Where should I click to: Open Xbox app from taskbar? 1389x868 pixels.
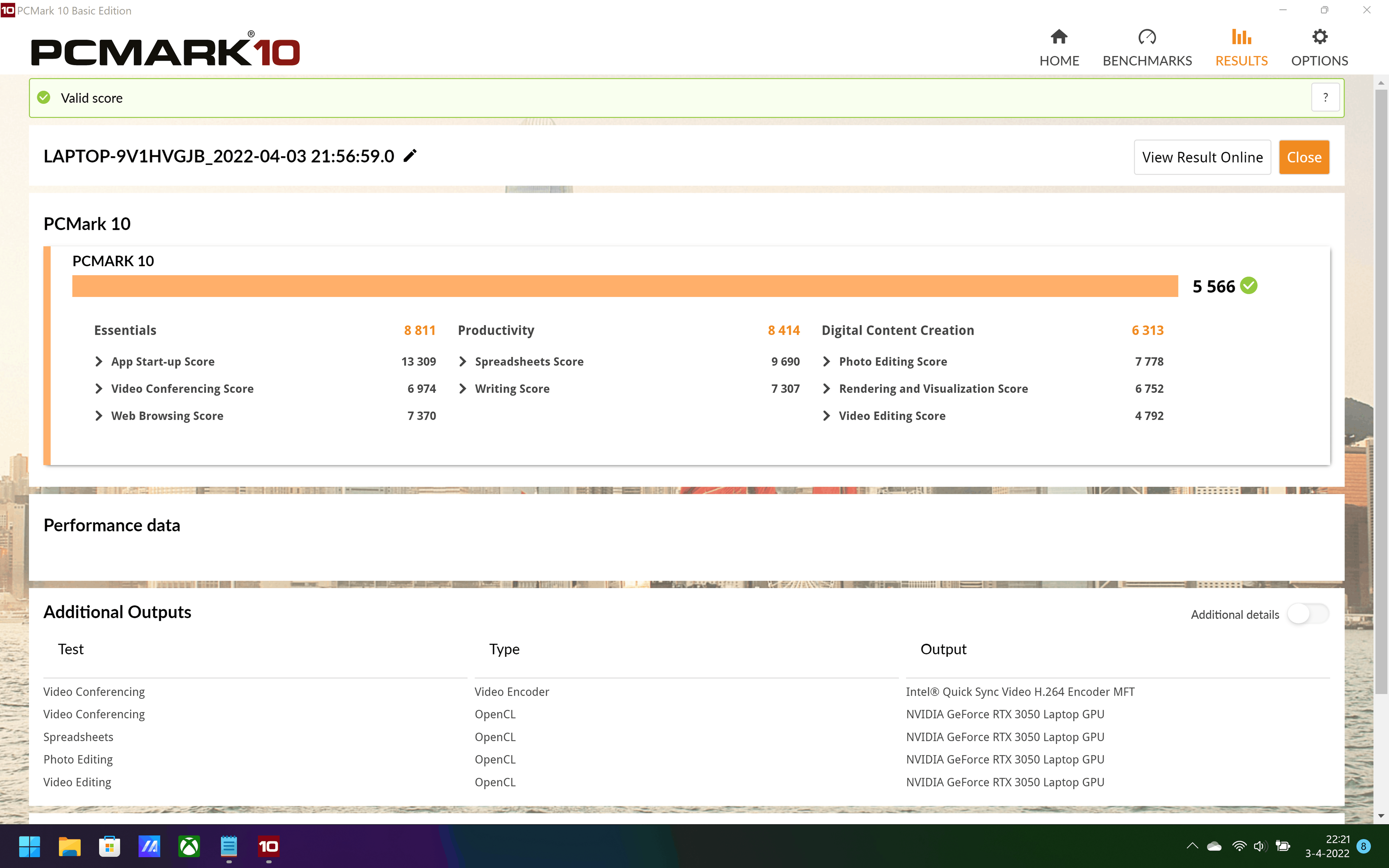(x=189, y=846)
